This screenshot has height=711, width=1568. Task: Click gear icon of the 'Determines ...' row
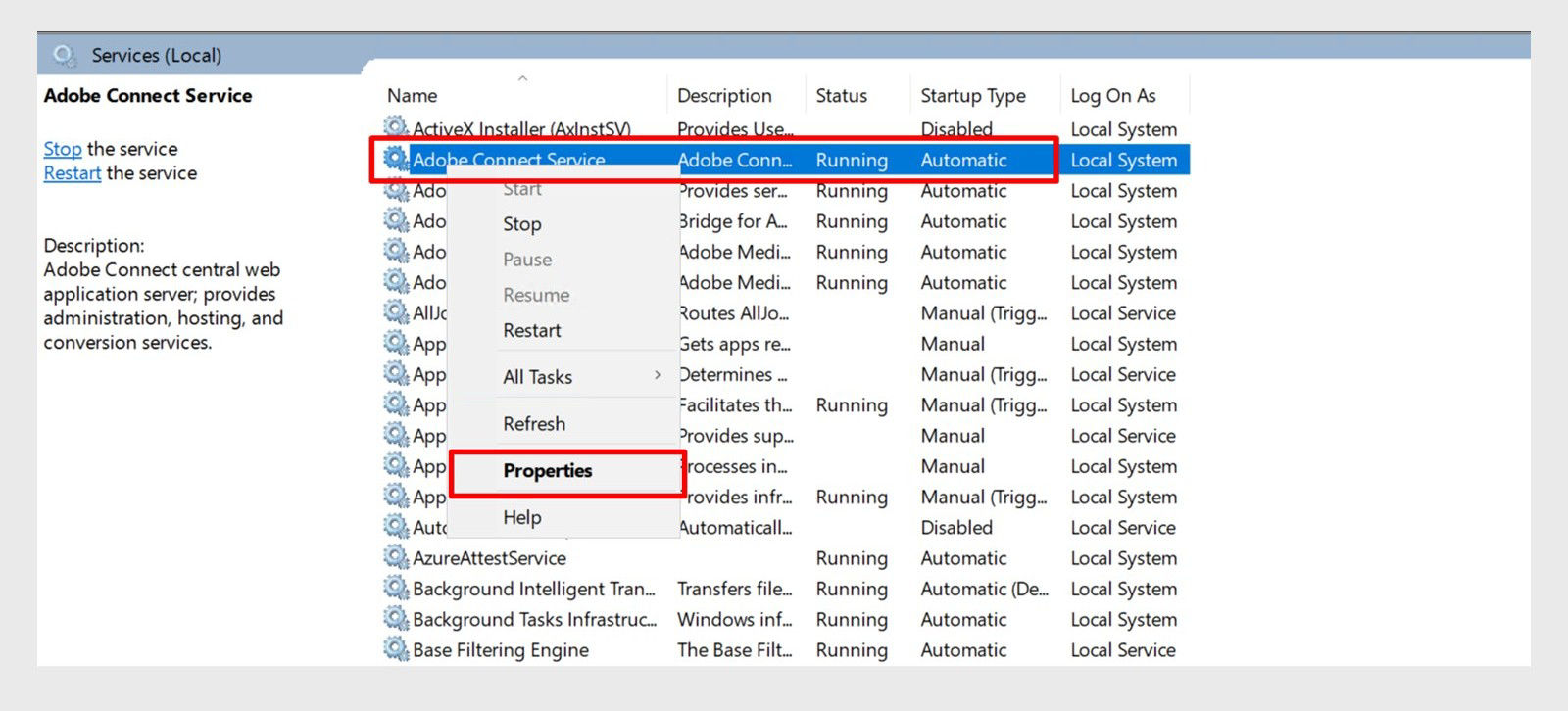pos(396,373)
